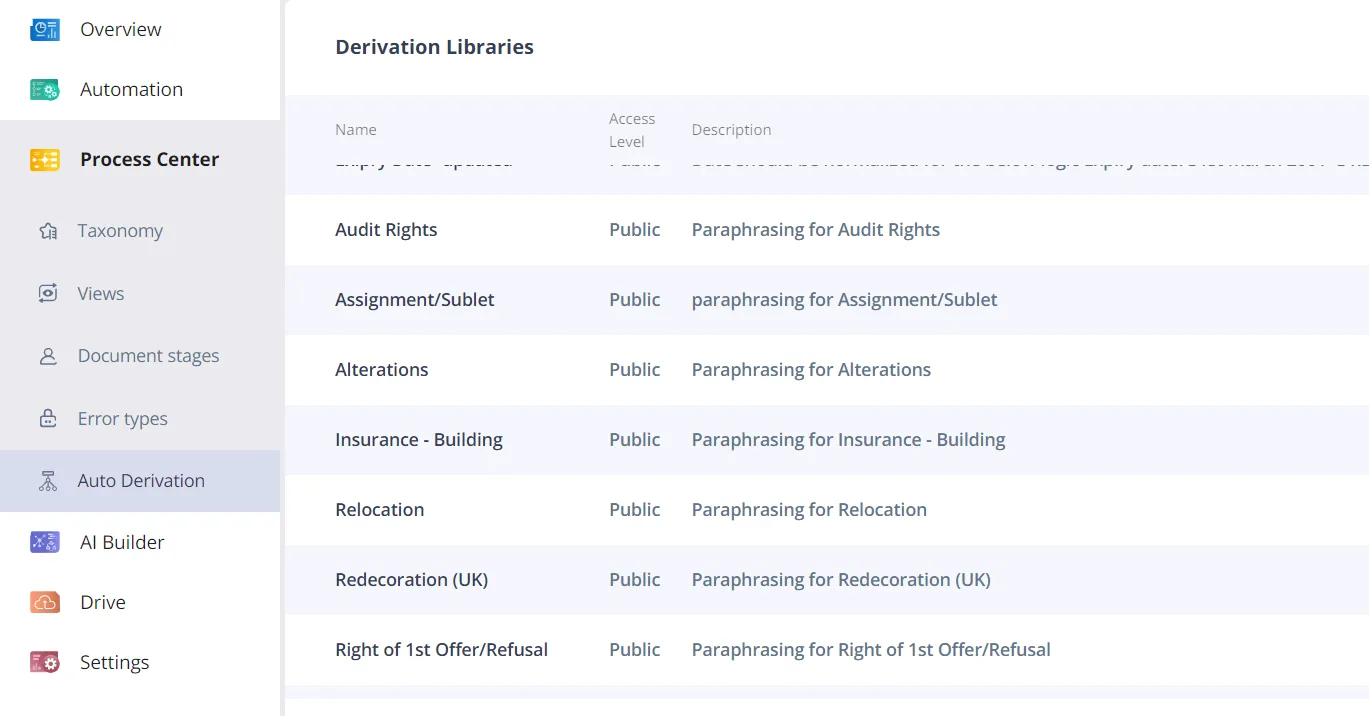Click the Views eye icon
This screenshot has width=1369, height=716.
pyautogui.click(x=48, y=294)
